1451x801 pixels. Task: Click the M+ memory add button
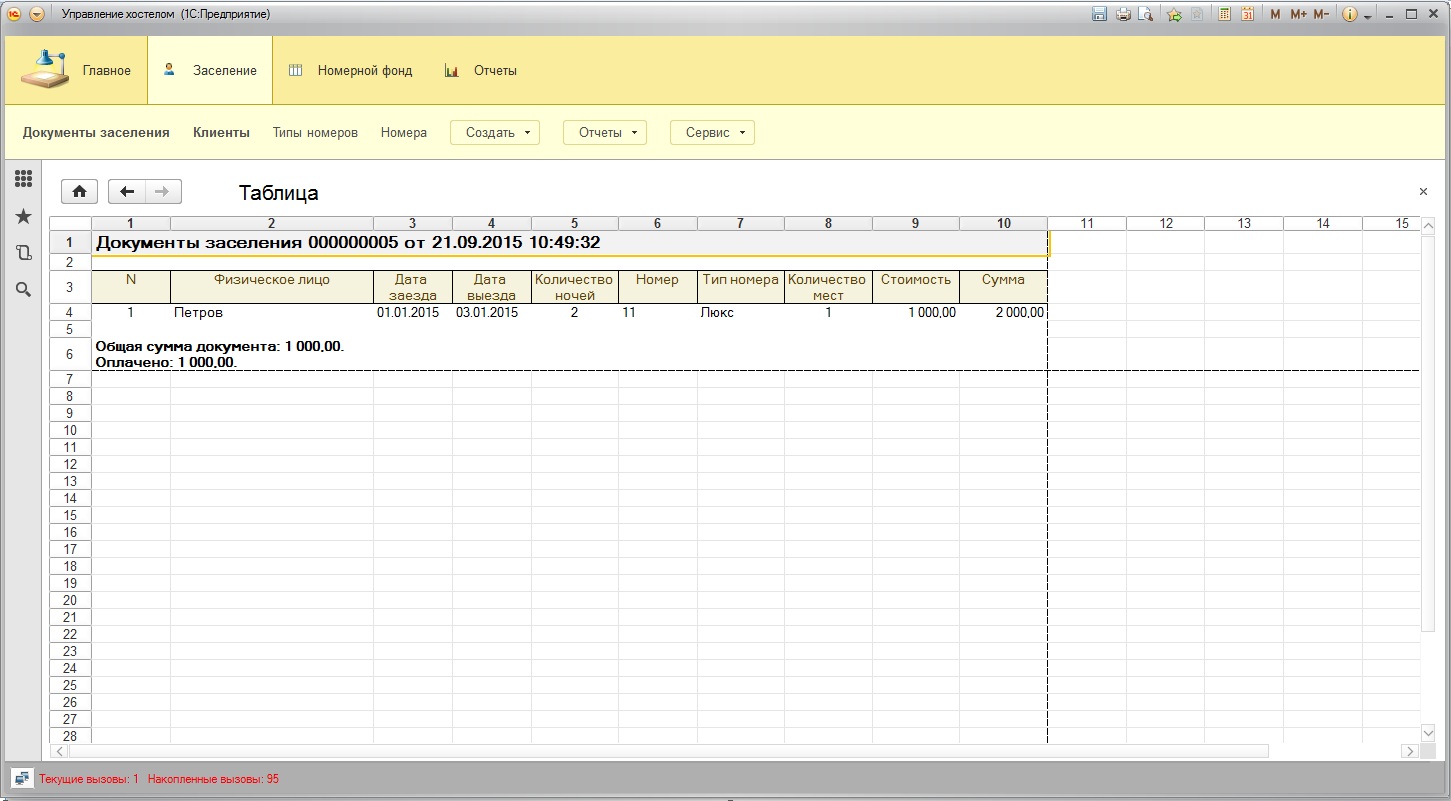coord(1298,15)
